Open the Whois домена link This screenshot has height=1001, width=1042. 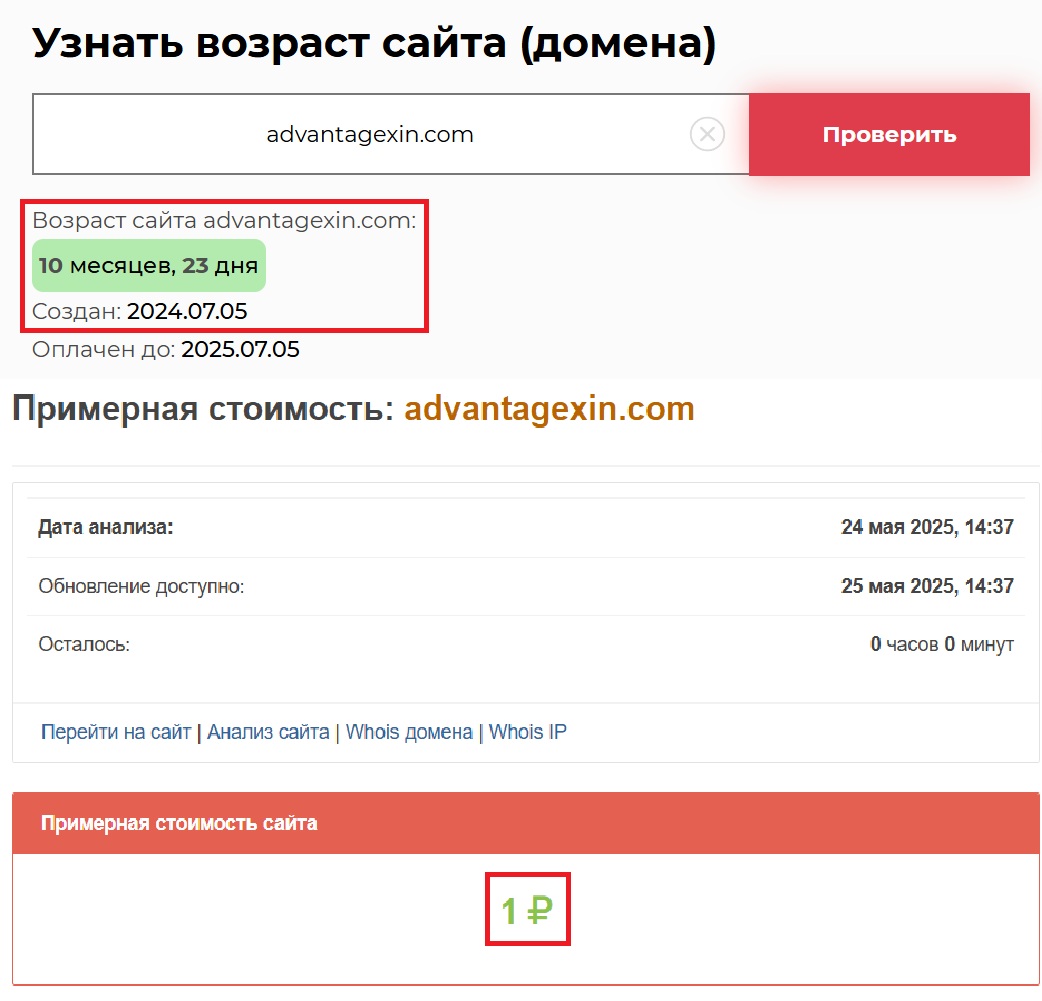(x=409, y=732)
